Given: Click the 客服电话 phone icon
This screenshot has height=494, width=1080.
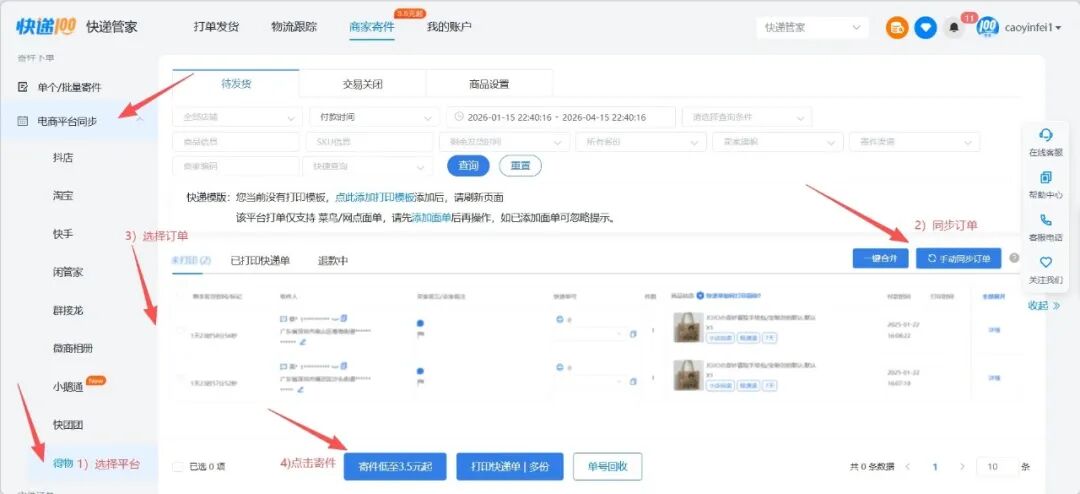Looking at the screenshot, I should (1046, 220).
